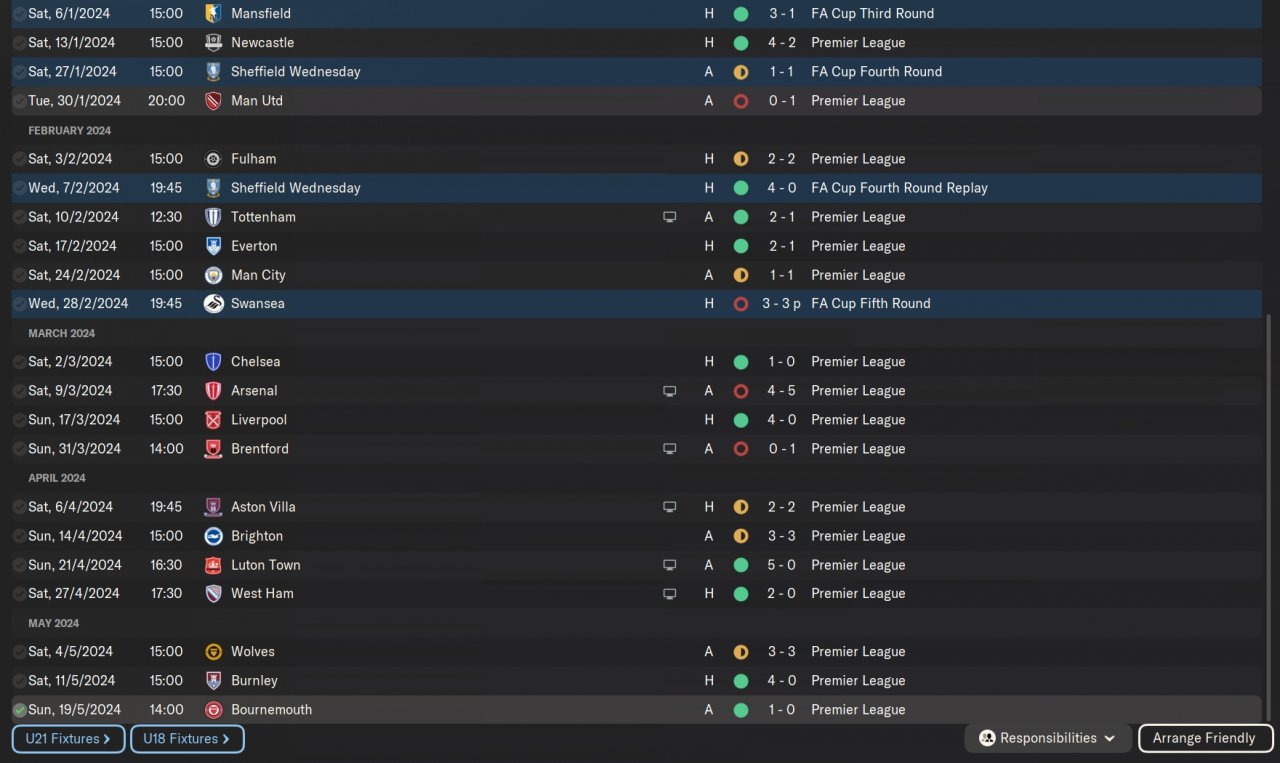Open the Liverpool team name link
Image resolution: width=1280 pixels, height=763 pixels.
(x=259, y=420)
